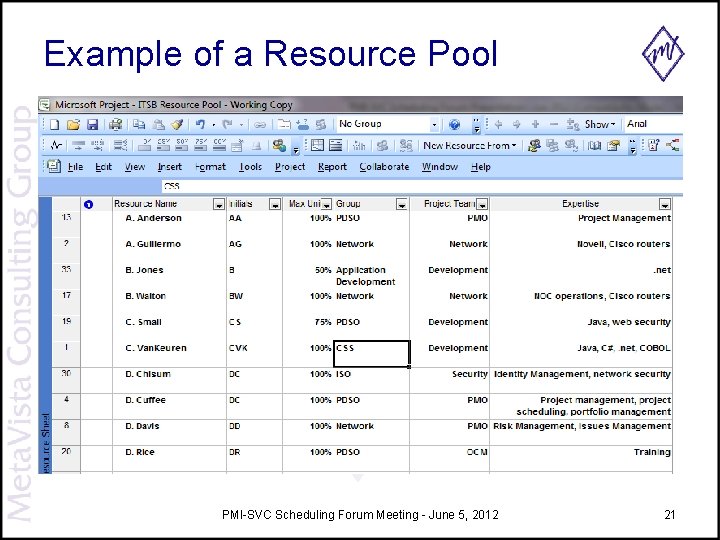Screen dimensions: 720x540
Task: Open the View menu
Action: pyautogui.click(x=135, y=167)
